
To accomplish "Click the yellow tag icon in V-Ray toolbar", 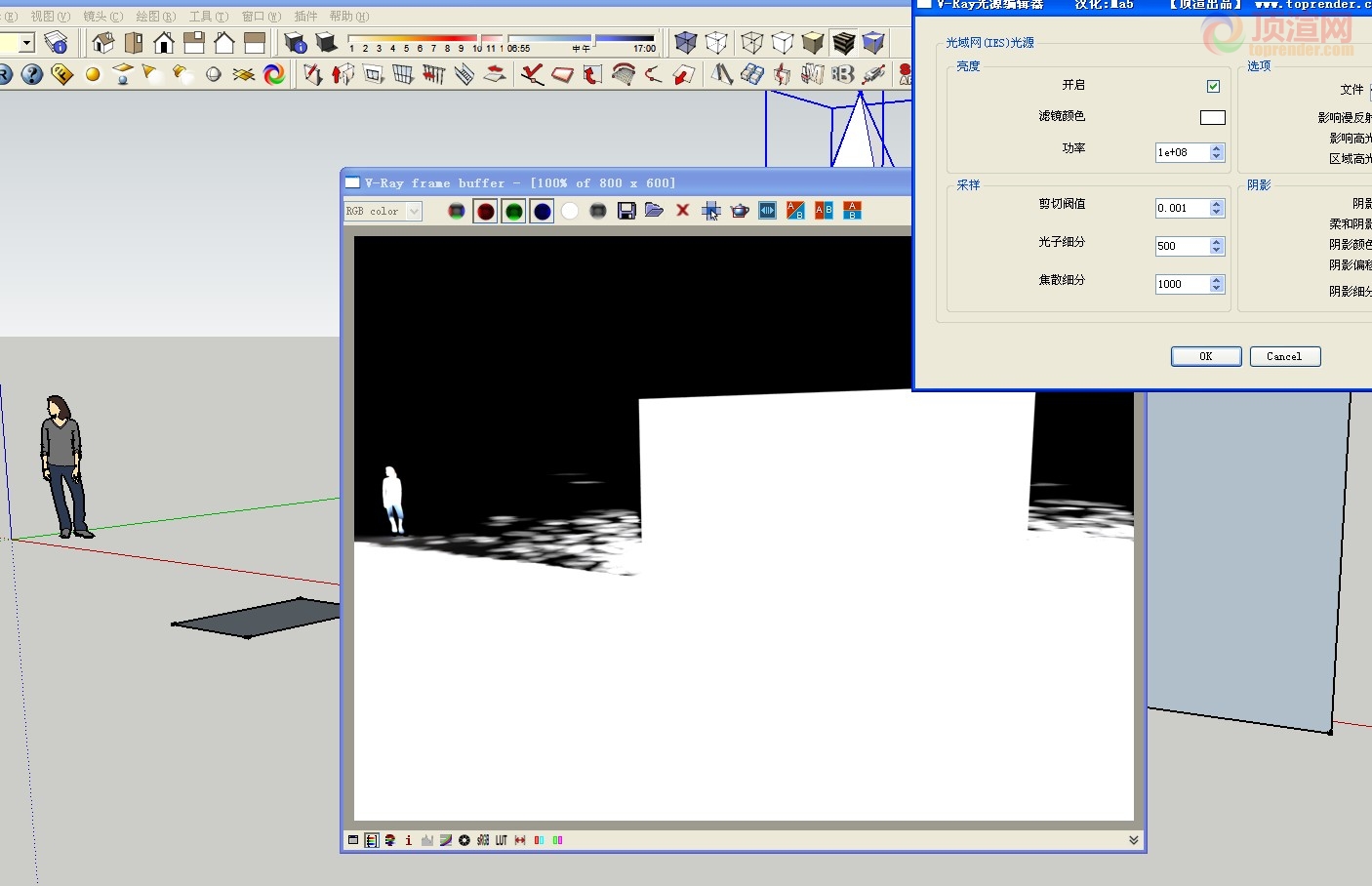I will pos(61,74).
